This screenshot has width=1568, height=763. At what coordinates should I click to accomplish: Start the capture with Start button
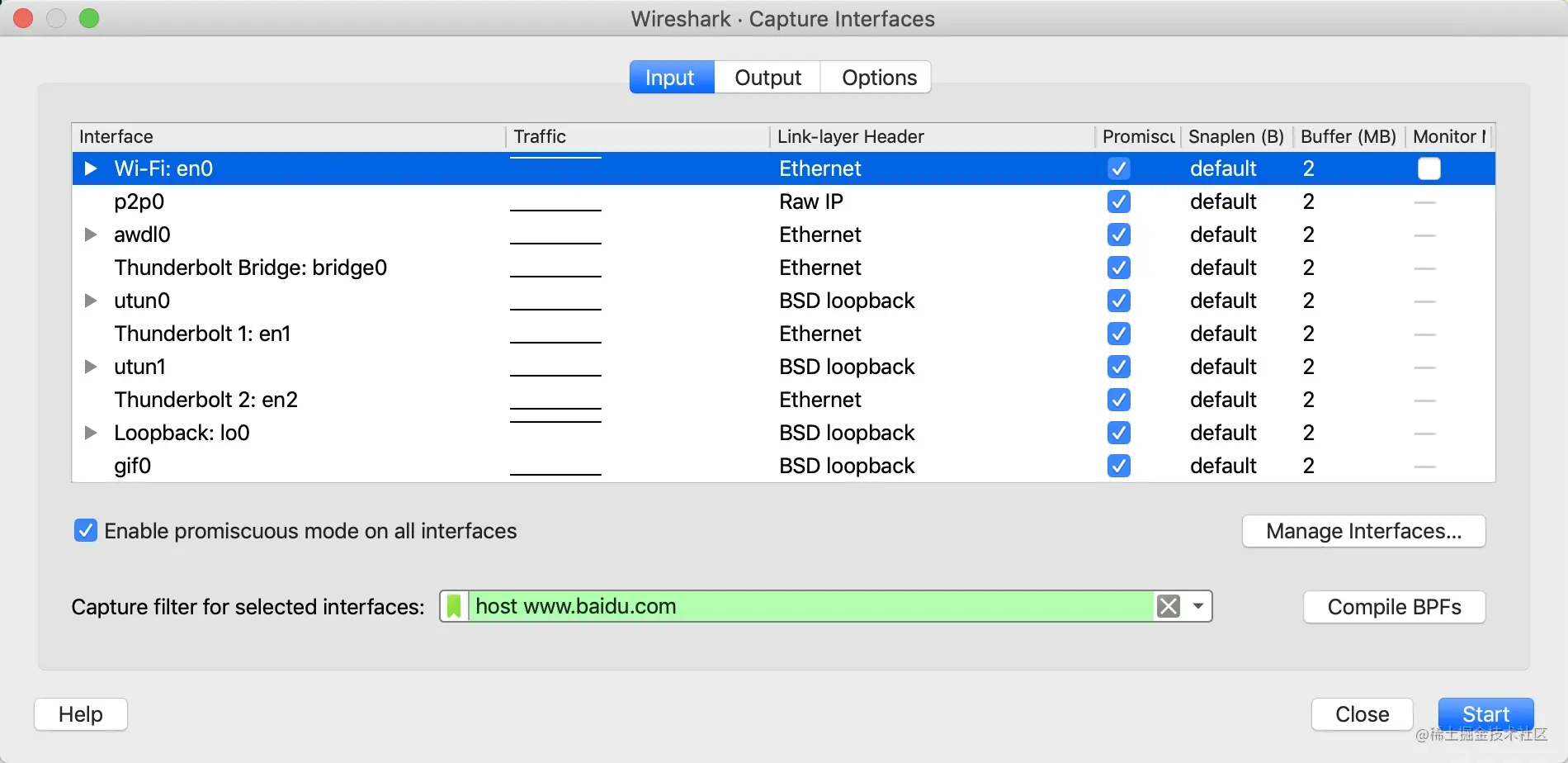tap(1485, 714)
